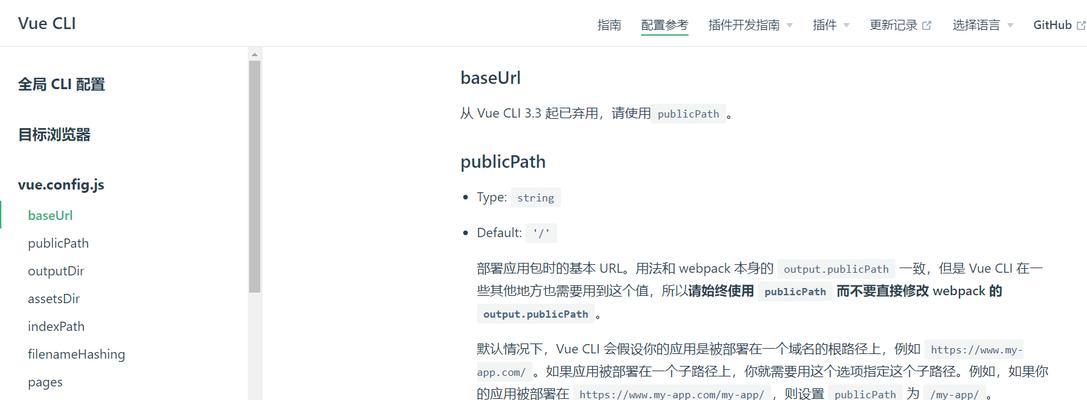Click the publicPath code in the deprecation note

(688, 114)
